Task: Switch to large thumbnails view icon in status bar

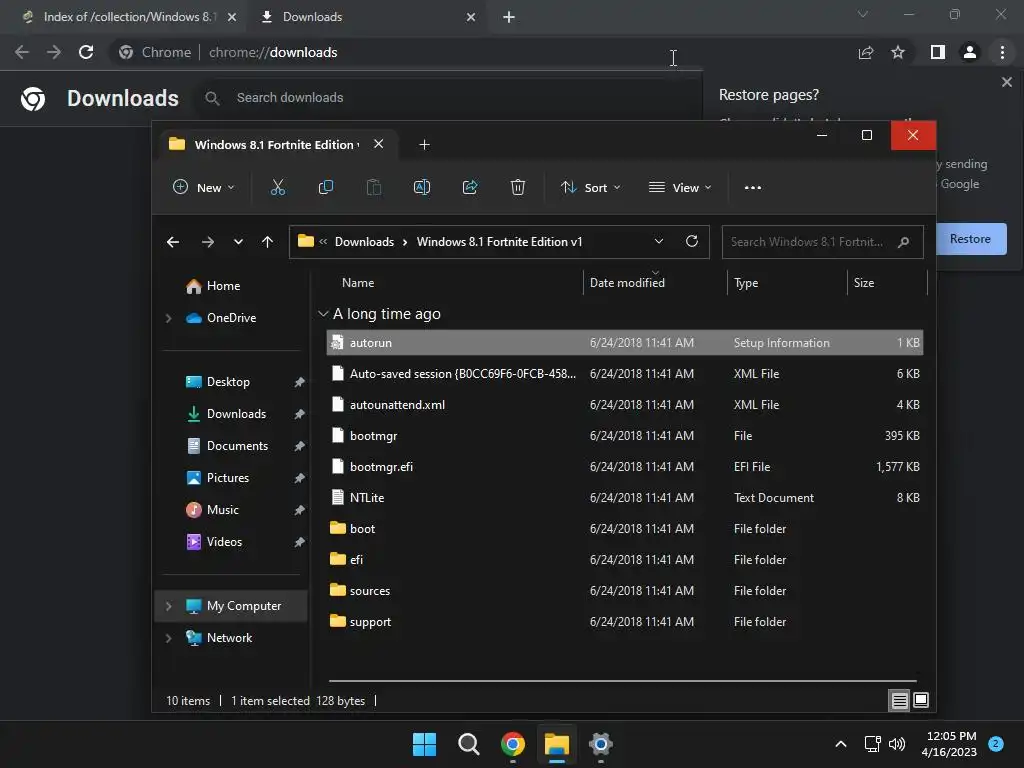Action: pyautogui.click(x=921, y=701)
